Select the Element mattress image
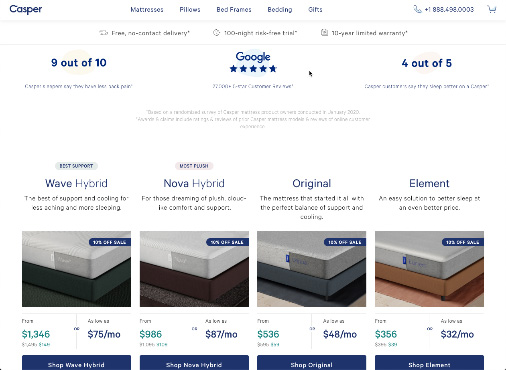506x370 pixels. click(x=429, y=269)
